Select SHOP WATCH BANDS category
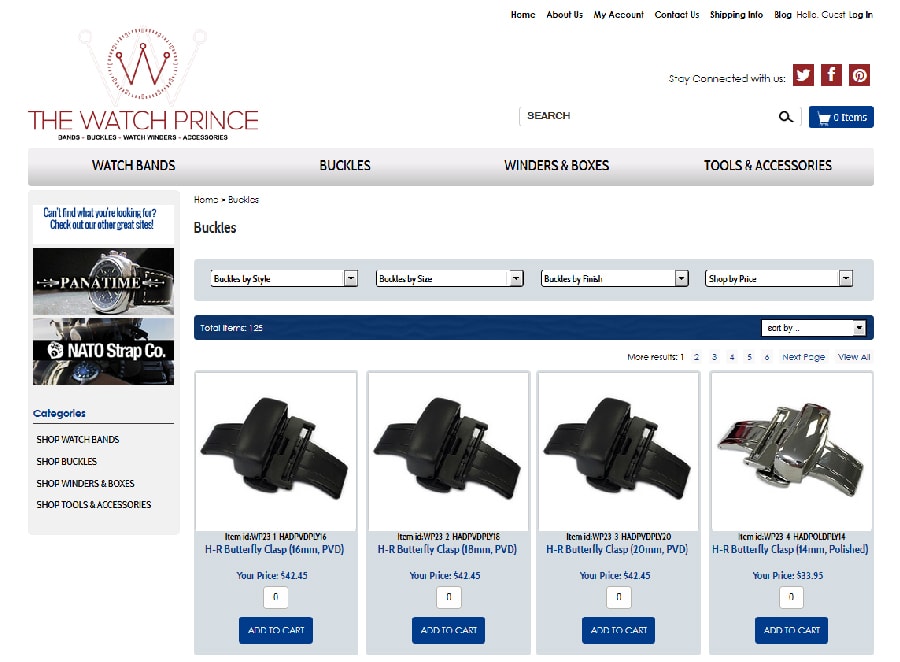The height and width of the screenshot is (662, 900). [x=77, y=440]
